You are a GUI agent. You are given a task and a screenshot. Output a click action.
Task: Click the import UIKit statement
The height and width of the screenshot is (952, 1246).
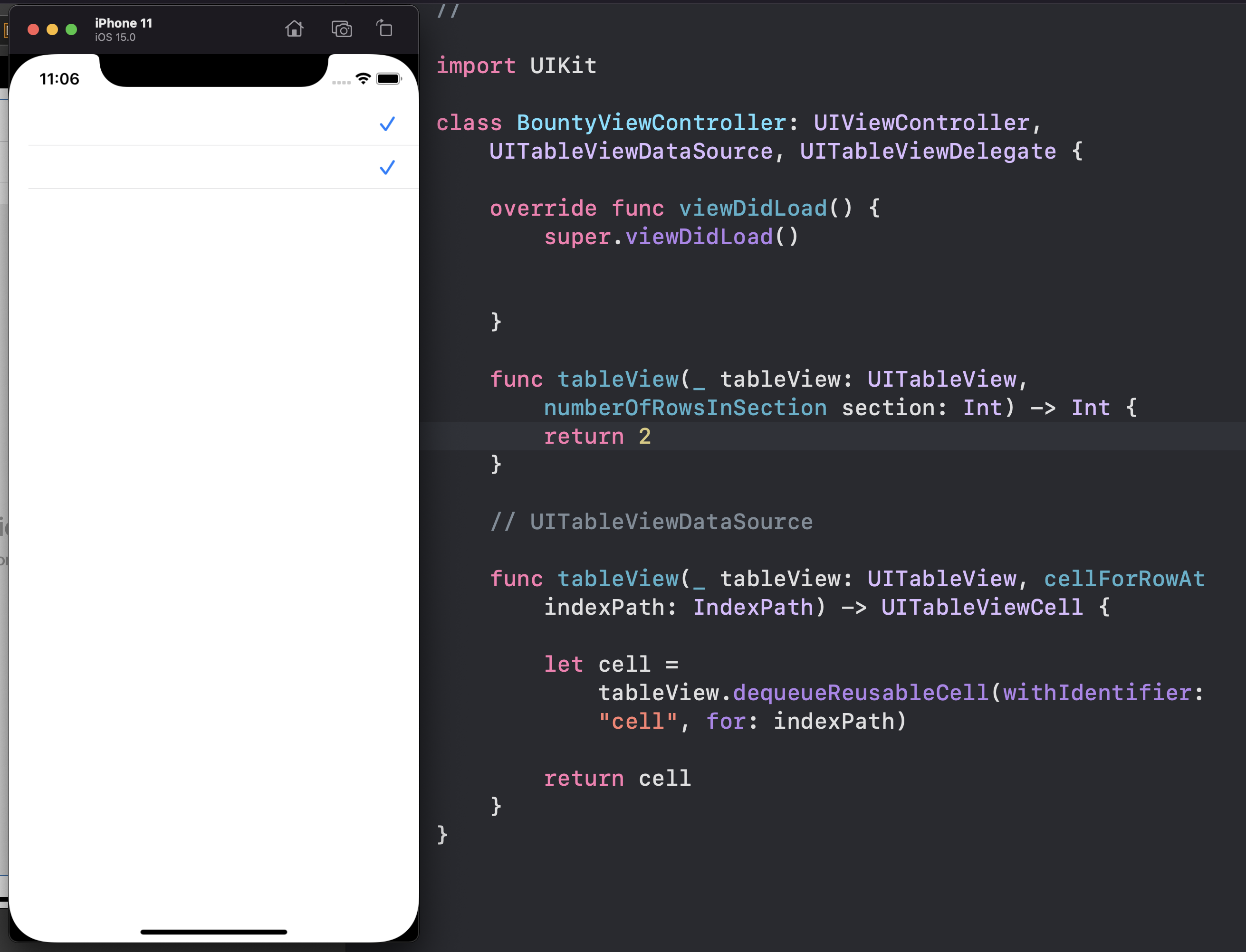(x=516, y=66)
